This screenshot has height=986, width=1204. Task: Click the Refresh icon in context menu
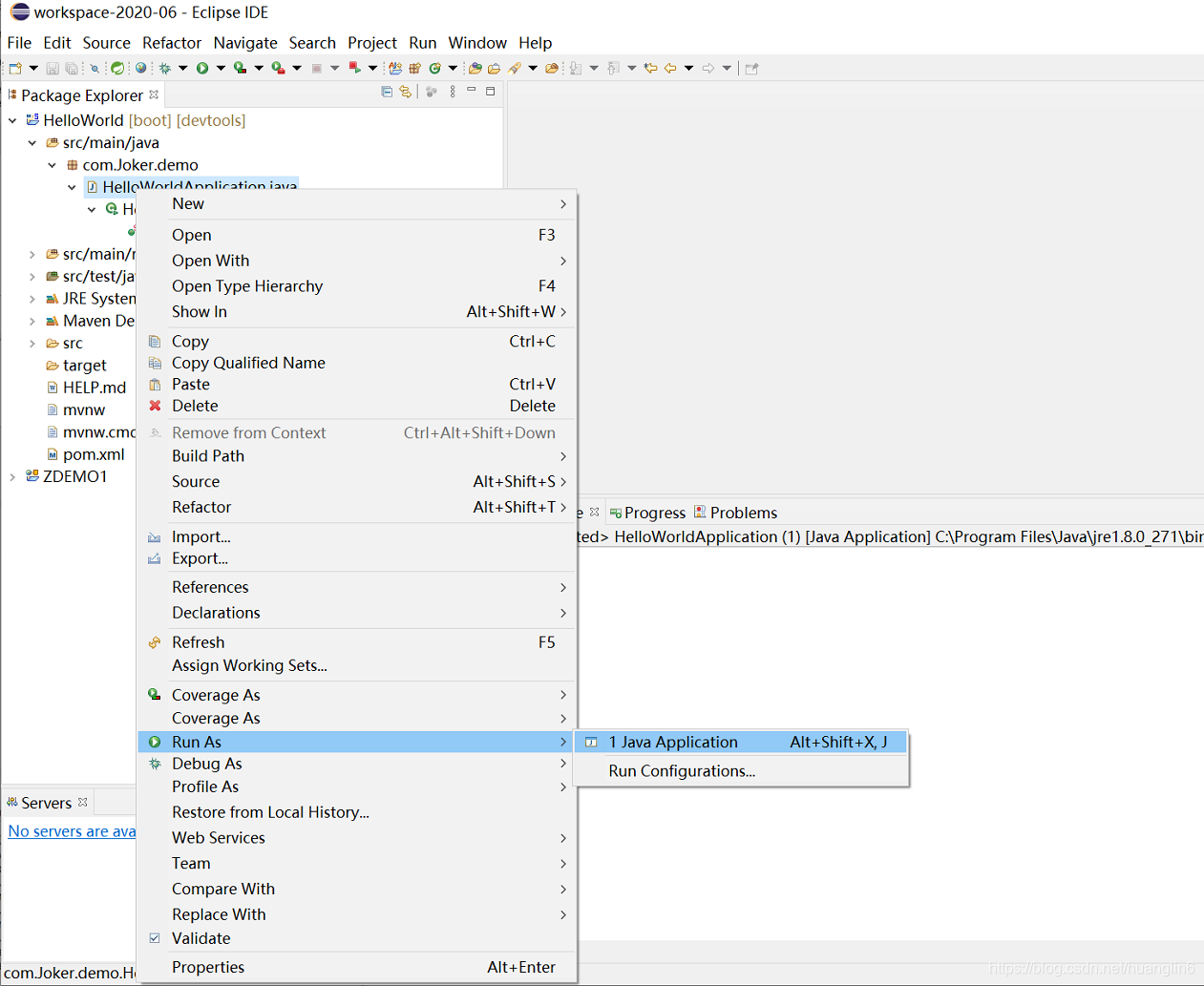point(155,642)
